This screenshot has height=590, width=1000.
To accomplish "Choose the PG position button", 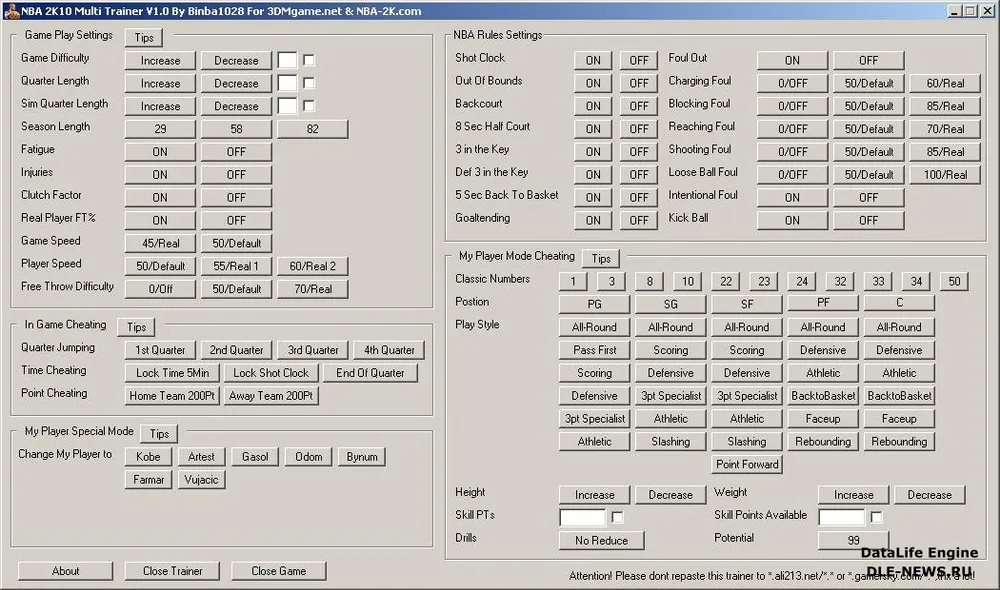I will [594, 304].
